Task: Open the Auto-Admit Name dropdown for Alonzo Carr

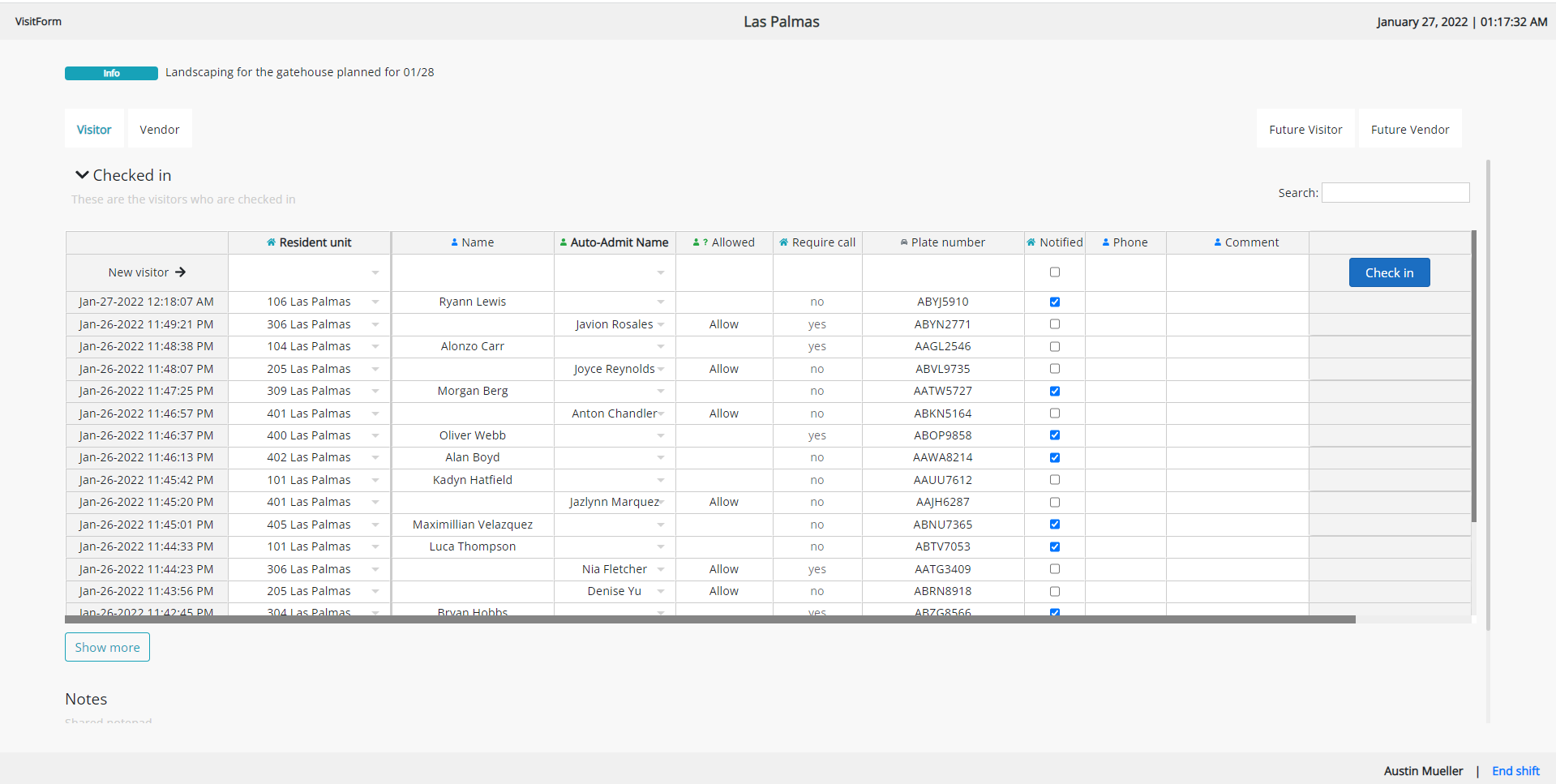Action: [x=661, y=346]
